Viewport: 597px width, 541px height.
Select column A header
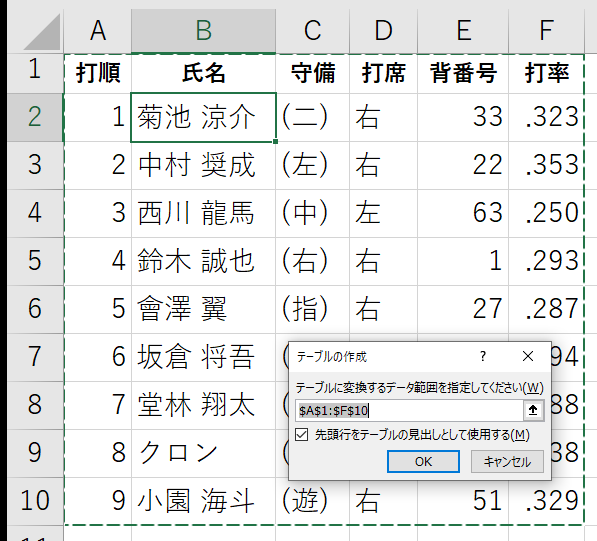coord(97,30)
